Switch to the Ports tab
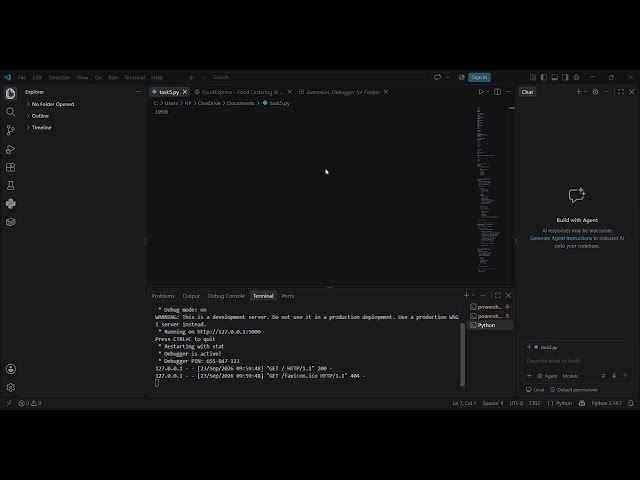The width and height of the screenshot is (640, 480). point(288,296)
